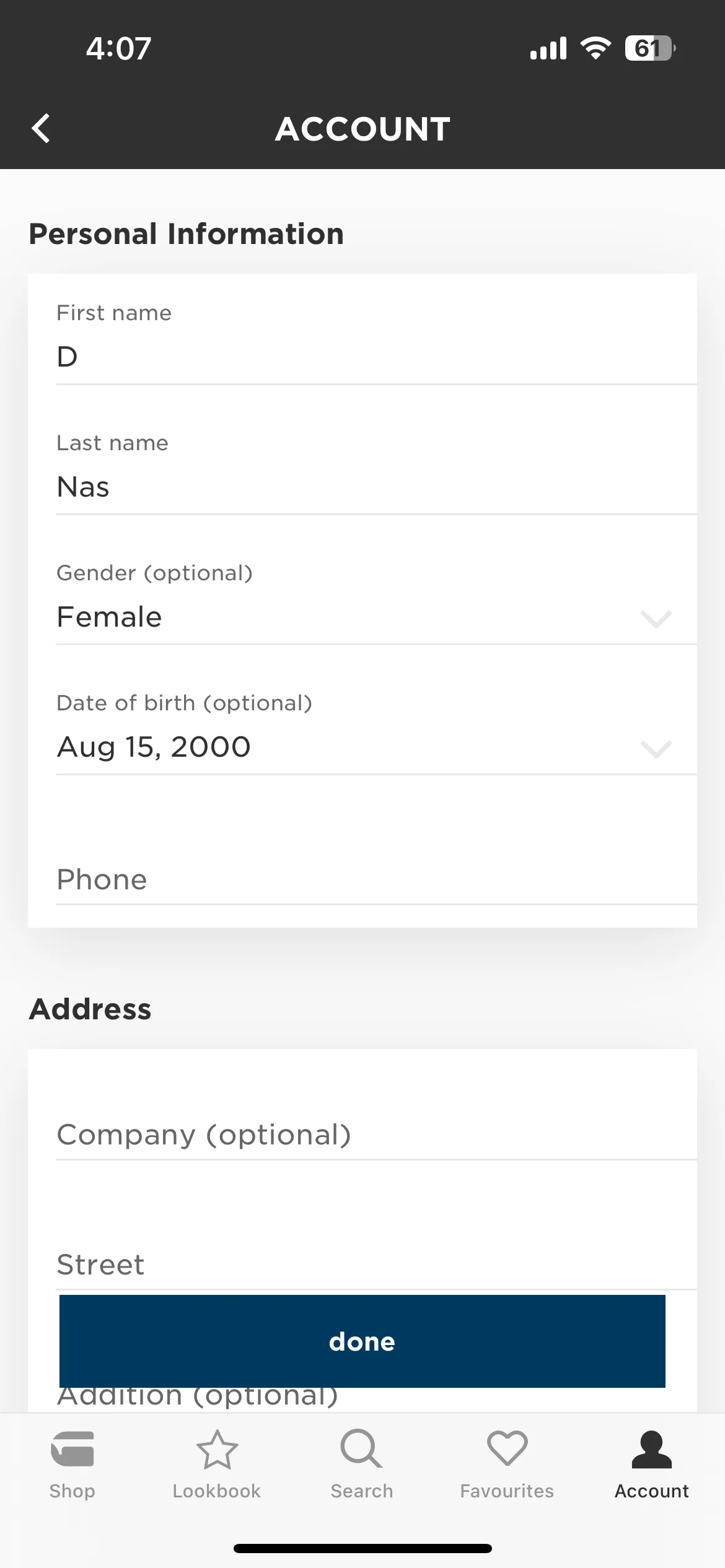Screen dimensions: 725x1568
Task: Open the Favourites heart icon
Action: tap(507, 1448)
